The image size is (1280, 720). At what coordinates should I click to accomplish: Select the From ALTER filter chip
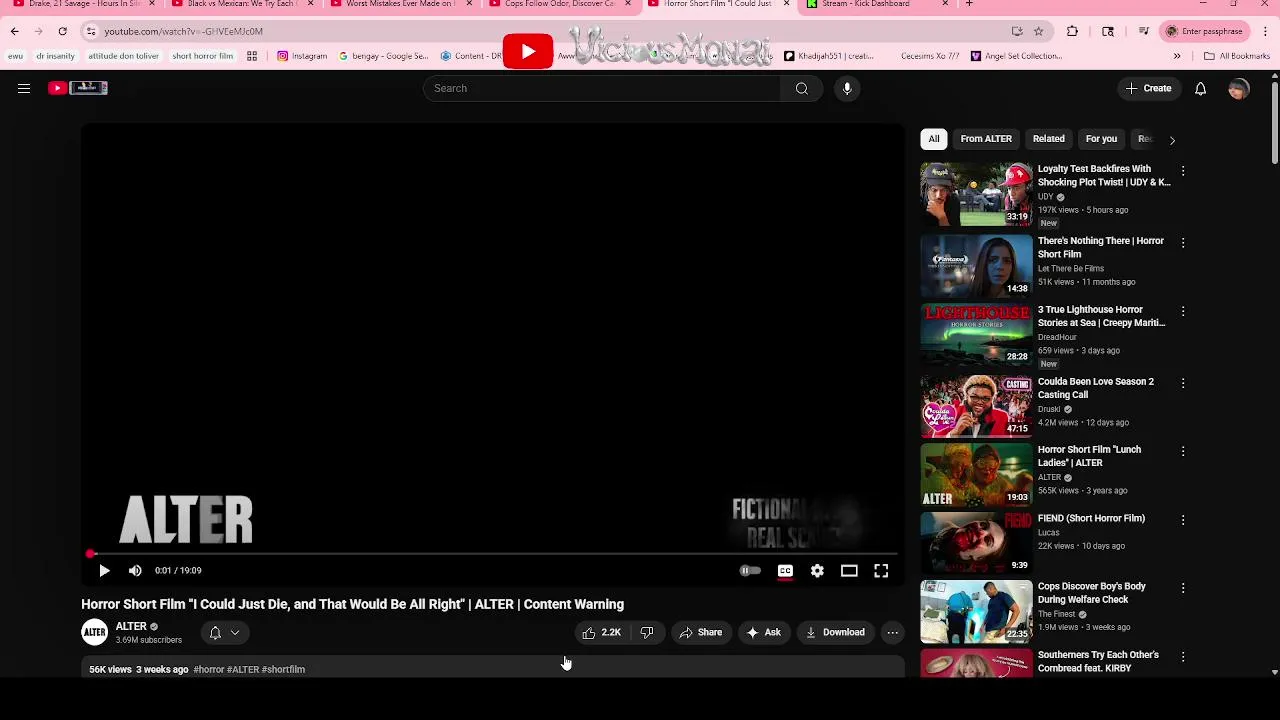[x=986, y=139]
